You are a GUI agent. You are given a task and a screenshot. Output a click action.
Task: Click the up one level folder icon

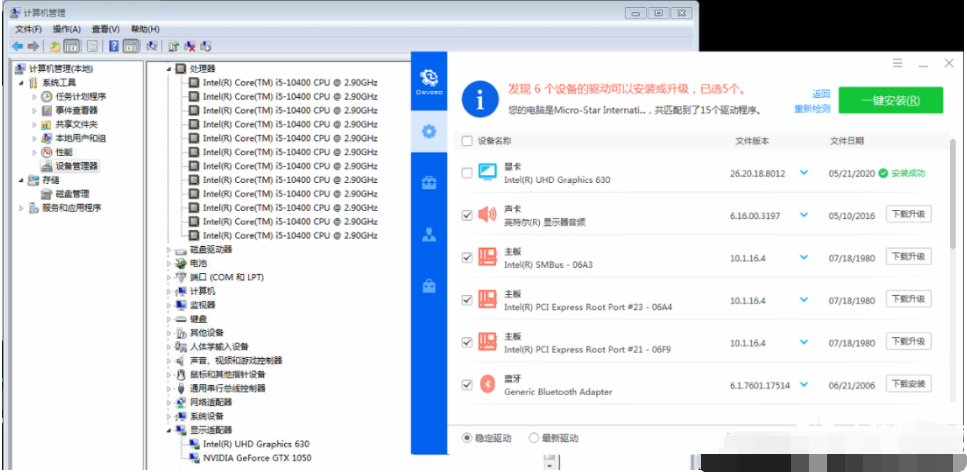(55, 46)
